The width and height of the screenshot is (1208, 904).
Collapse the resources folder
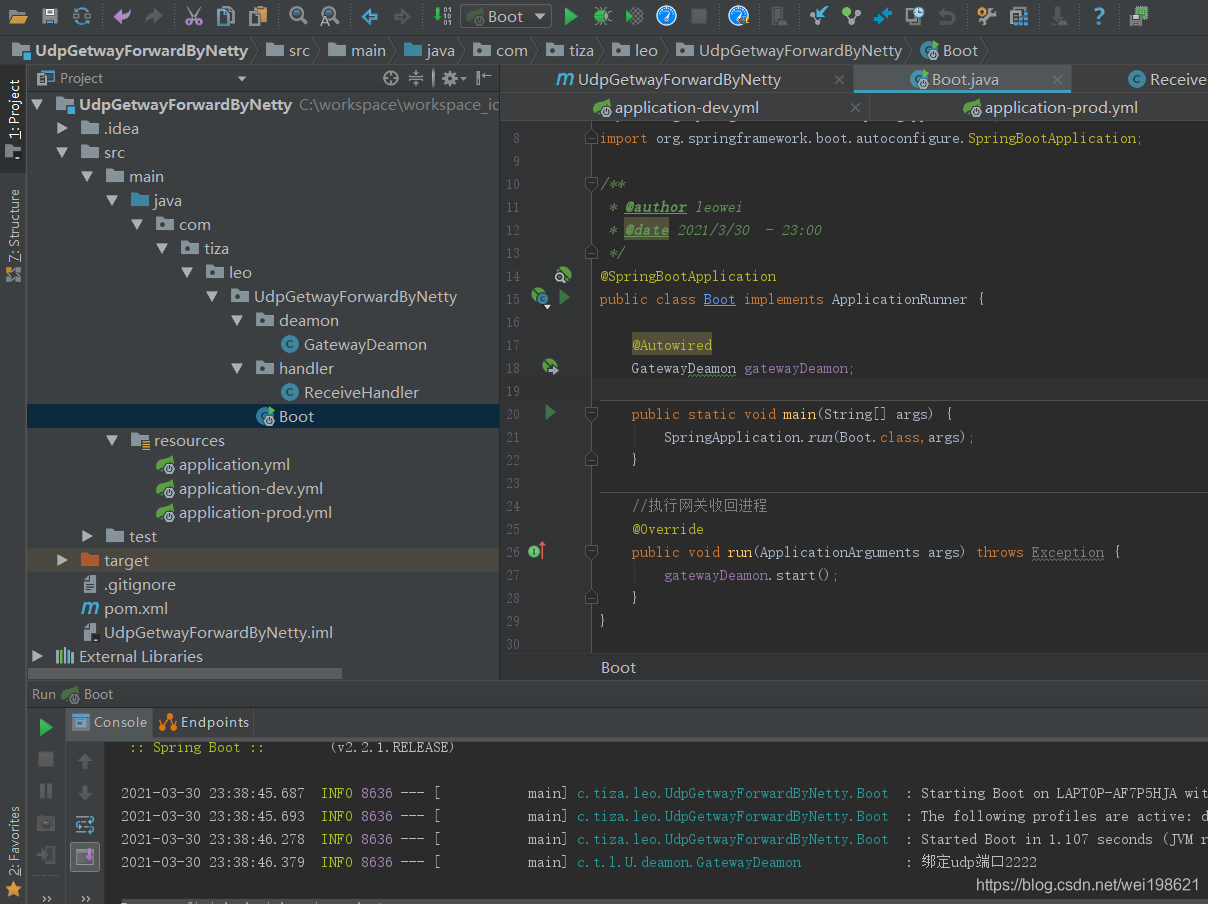point(112,440)
